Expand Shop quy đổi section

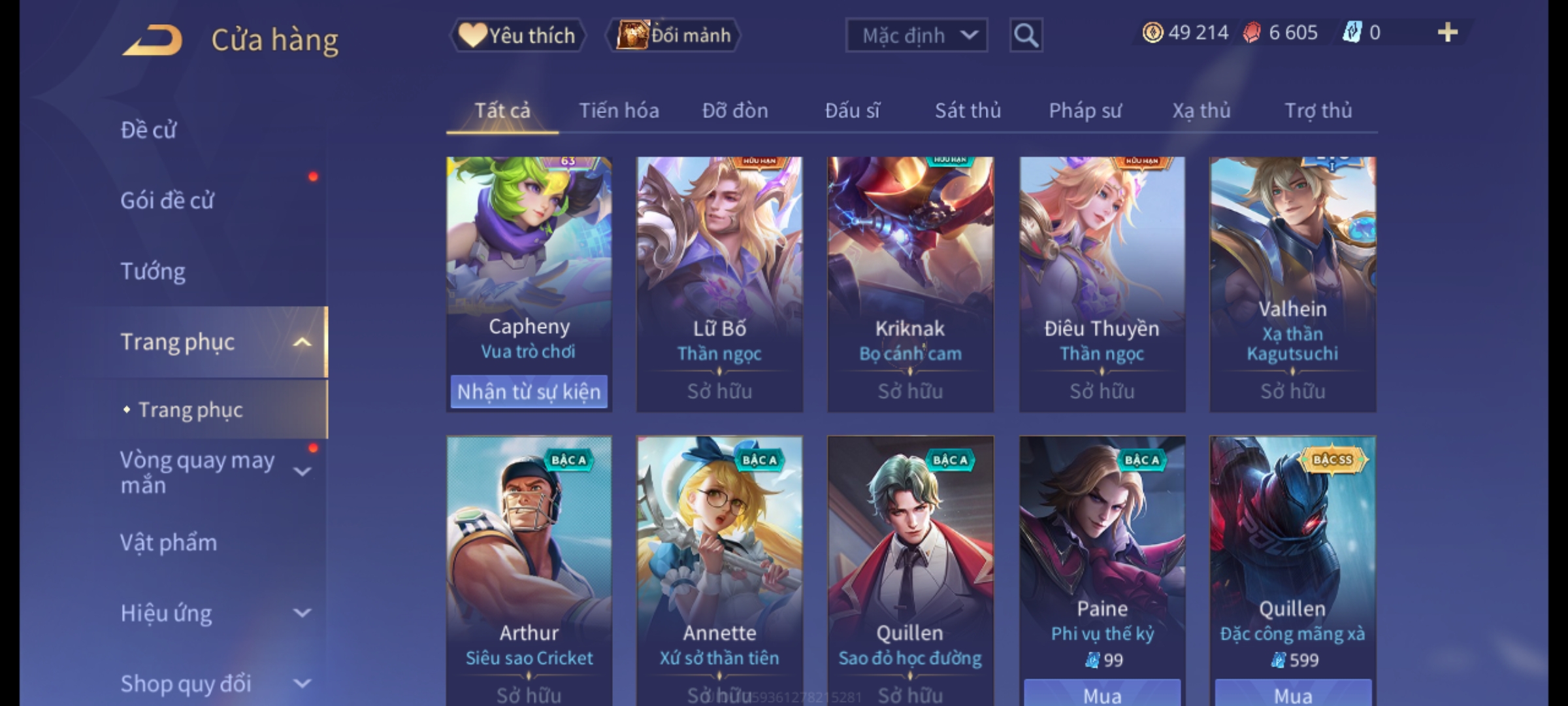pyautogui.click(x=302, y=684)
